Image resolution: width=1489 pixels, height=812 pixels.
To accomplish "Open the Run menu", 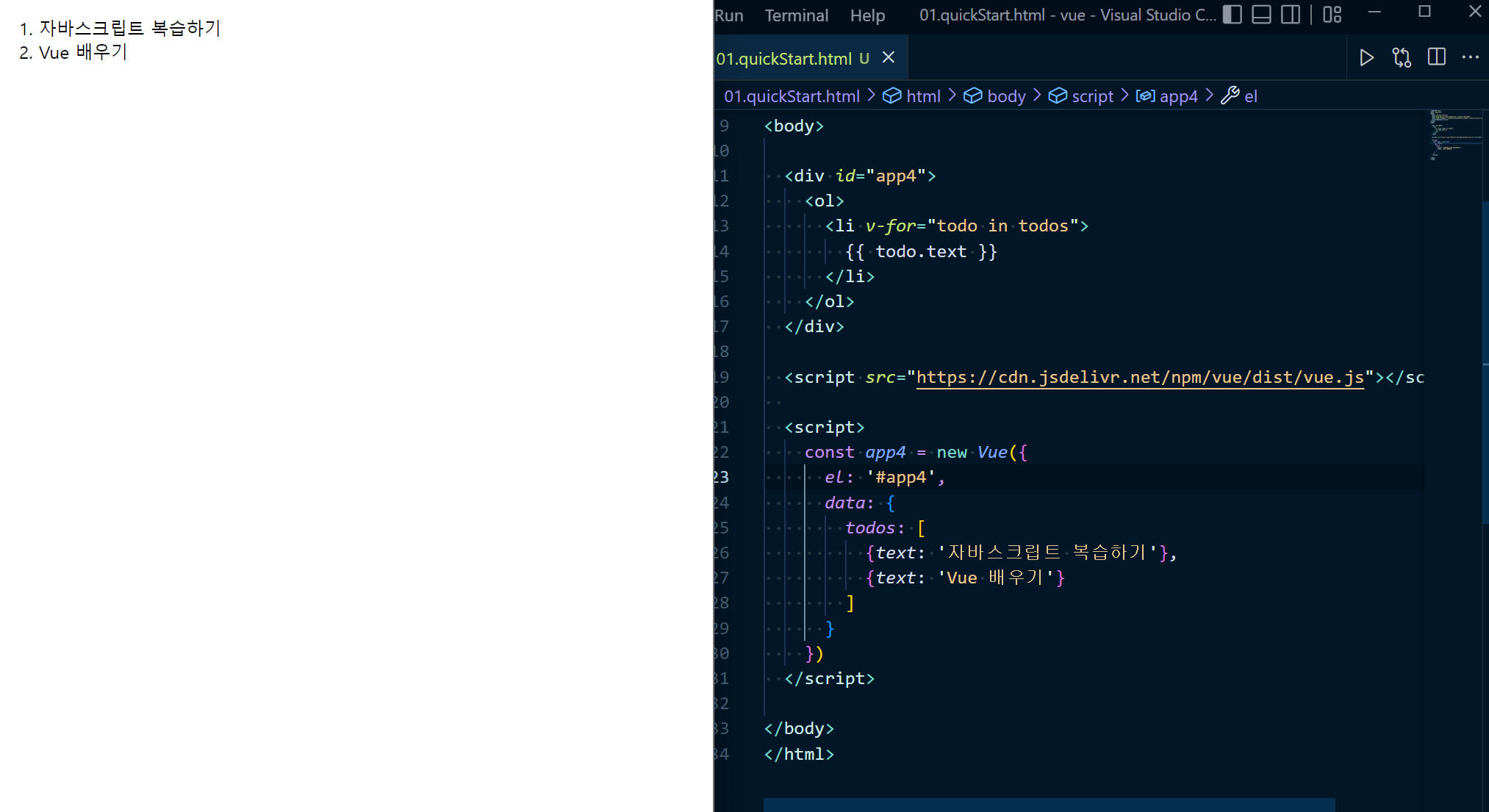I will coord(729,15).
